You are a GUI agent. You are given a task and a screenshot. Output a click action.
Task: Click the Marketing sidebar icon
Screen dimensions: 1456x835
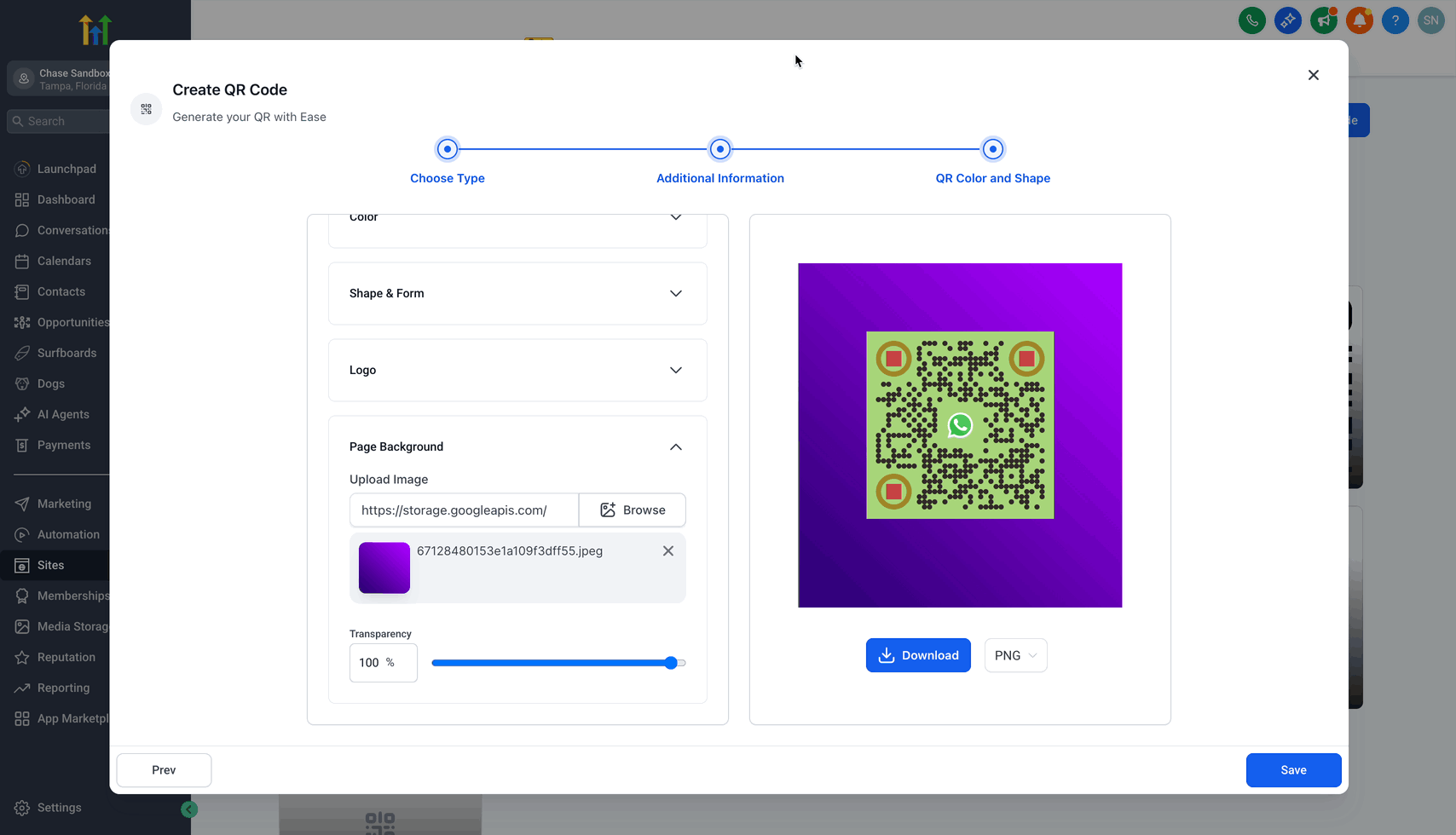(x=22, y=504)
